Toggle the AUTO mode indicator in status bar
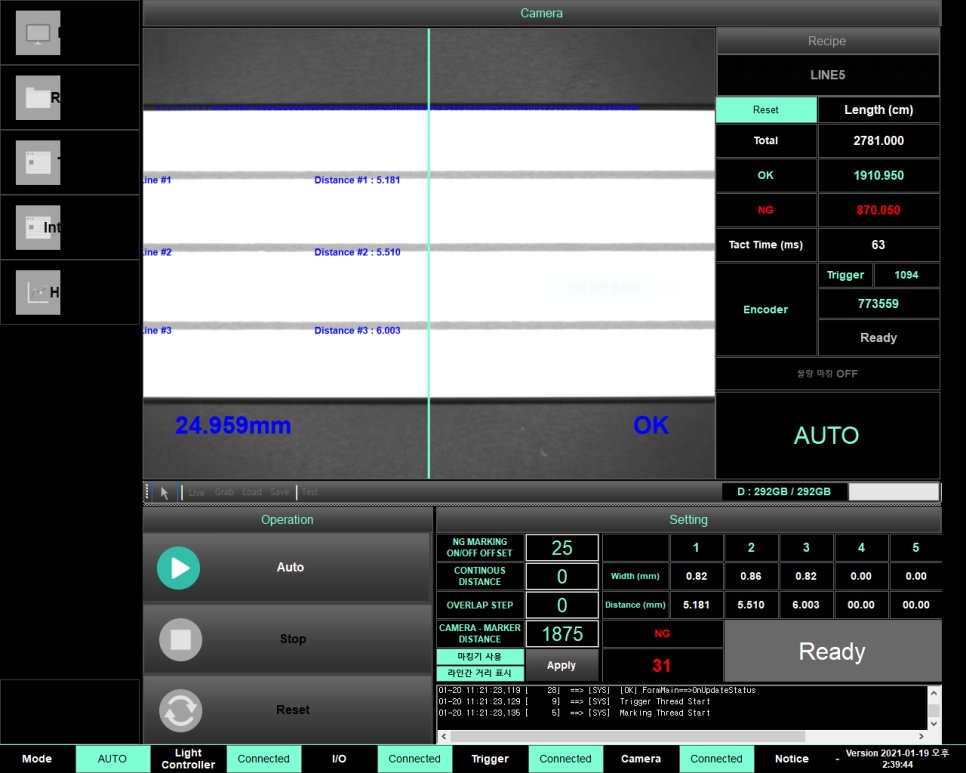This screenshot has height=773, width=966. (112, 759)
